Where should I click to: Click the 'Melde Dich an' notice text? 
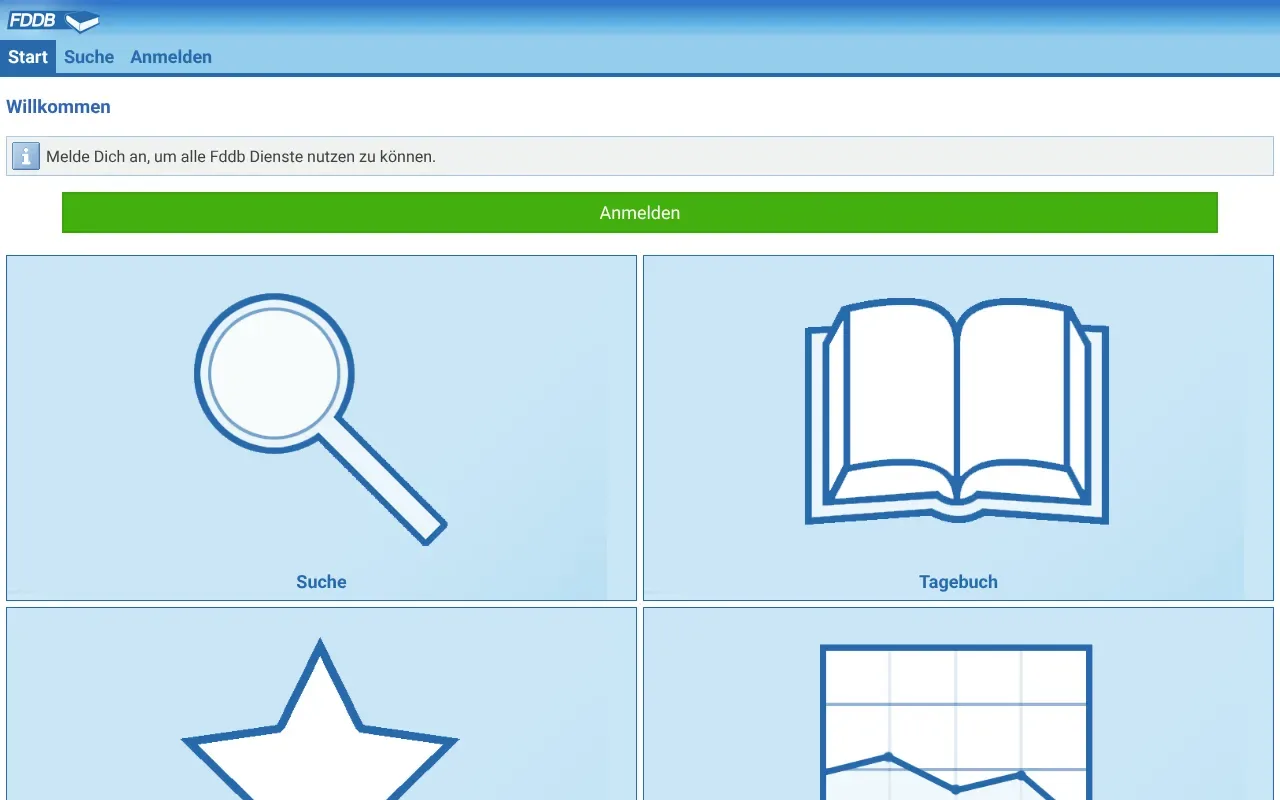241,157
